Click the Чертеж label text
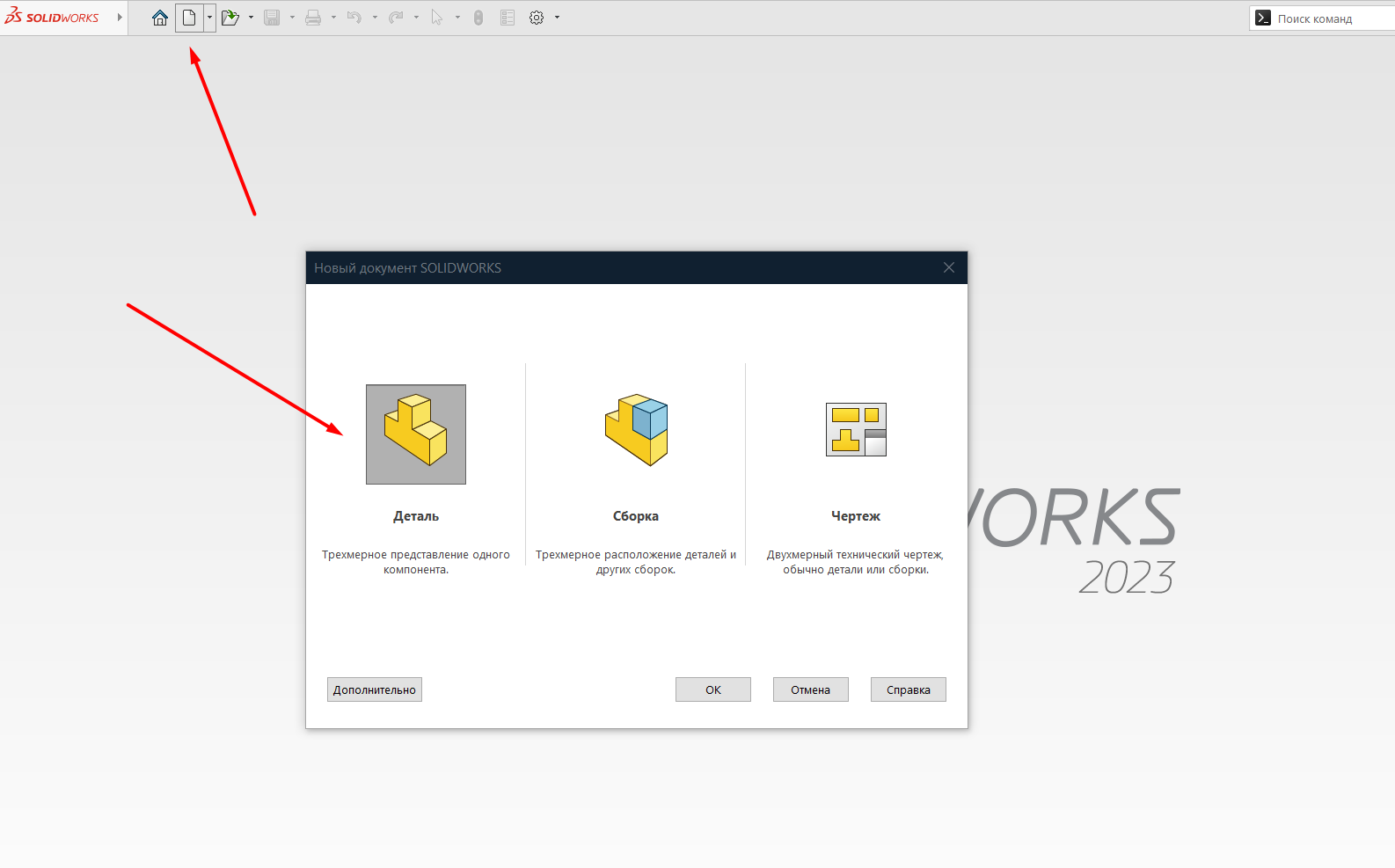This screenshot has width=1395, height=868. click(x=856, y=516)
